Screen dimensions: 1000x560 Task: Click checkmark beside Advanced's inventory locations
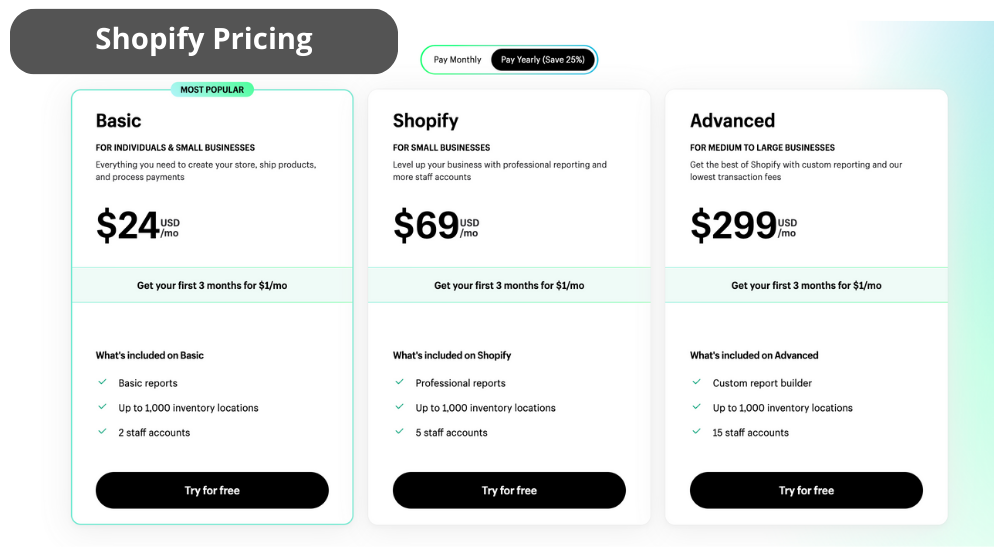696,407
